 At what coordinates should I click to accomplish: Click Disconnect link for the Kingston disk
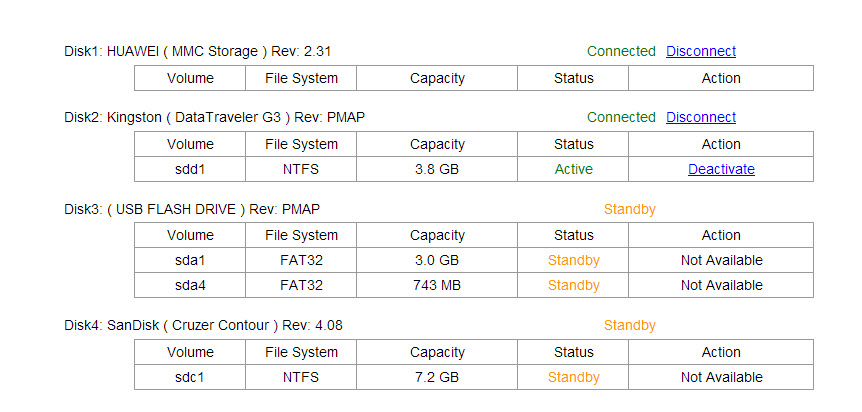point(700,117)
